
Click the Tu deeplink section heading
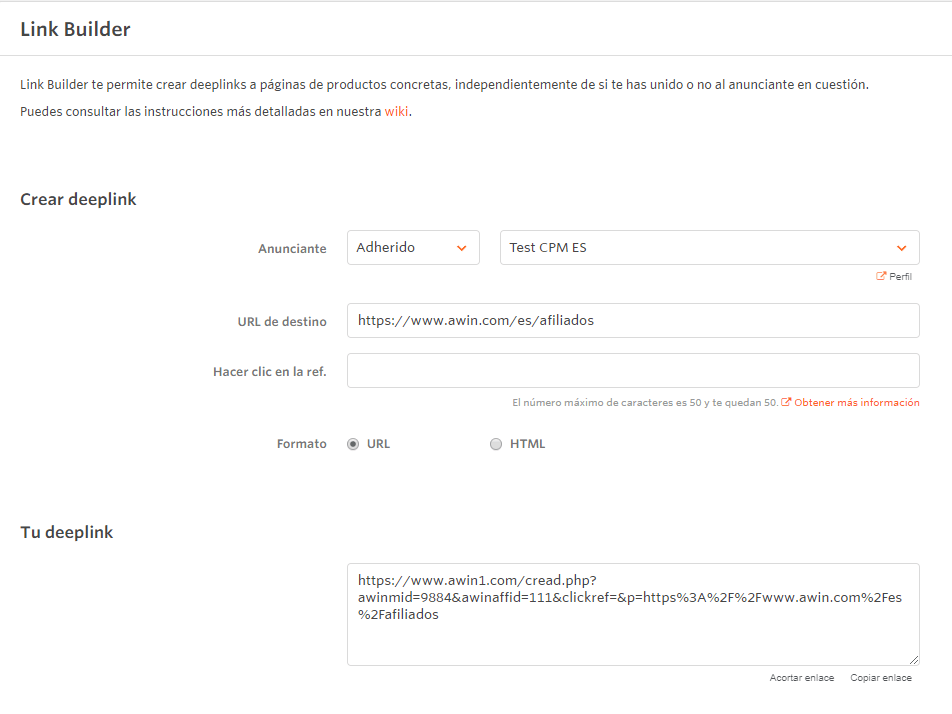67,532
